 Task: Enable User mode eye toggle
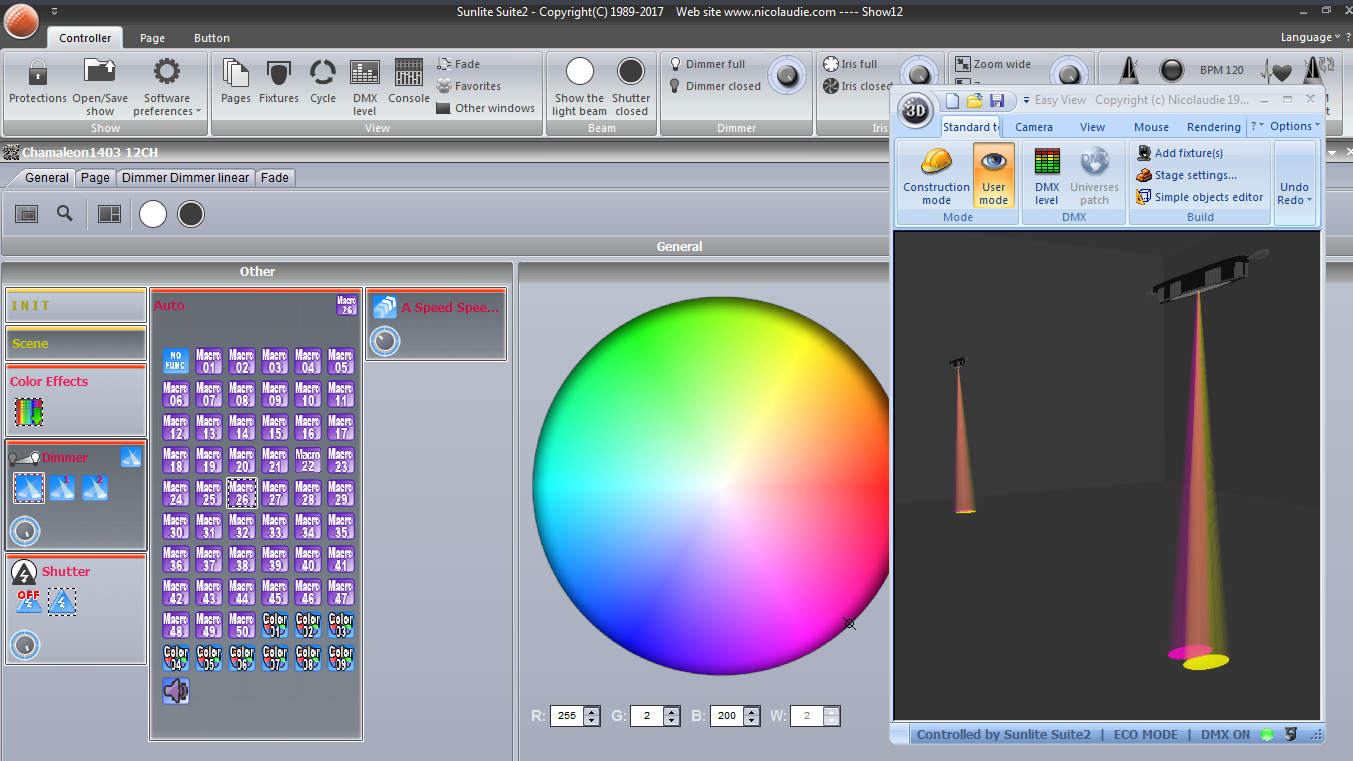click(x=993, y=162)
